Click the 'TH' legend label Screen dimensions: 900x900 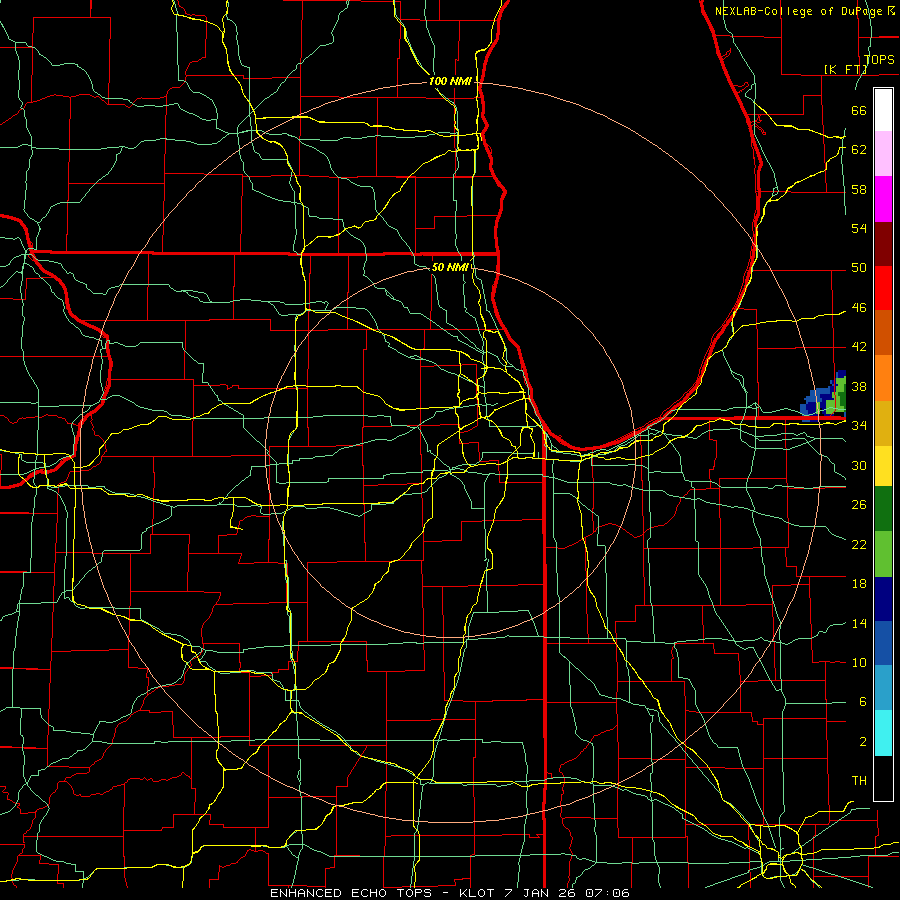pyautogui.click(x=859, y=780)
